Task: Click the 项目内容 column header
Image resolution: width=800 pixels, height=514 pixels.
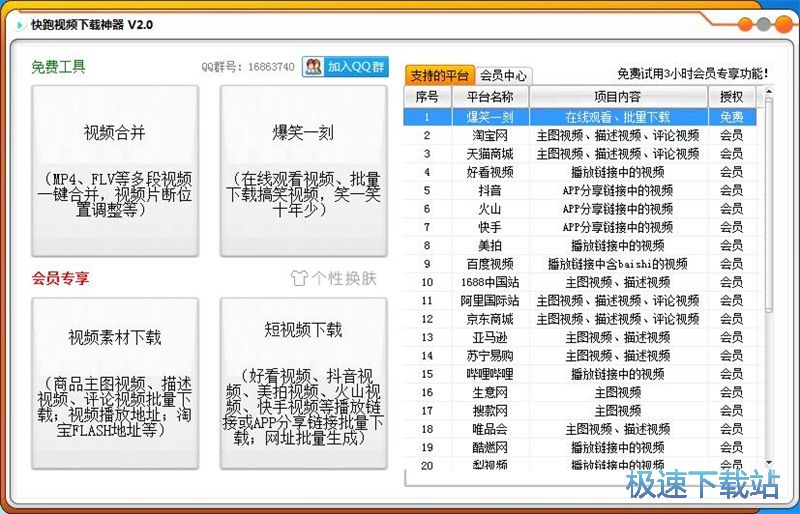Action: (618, 96)
